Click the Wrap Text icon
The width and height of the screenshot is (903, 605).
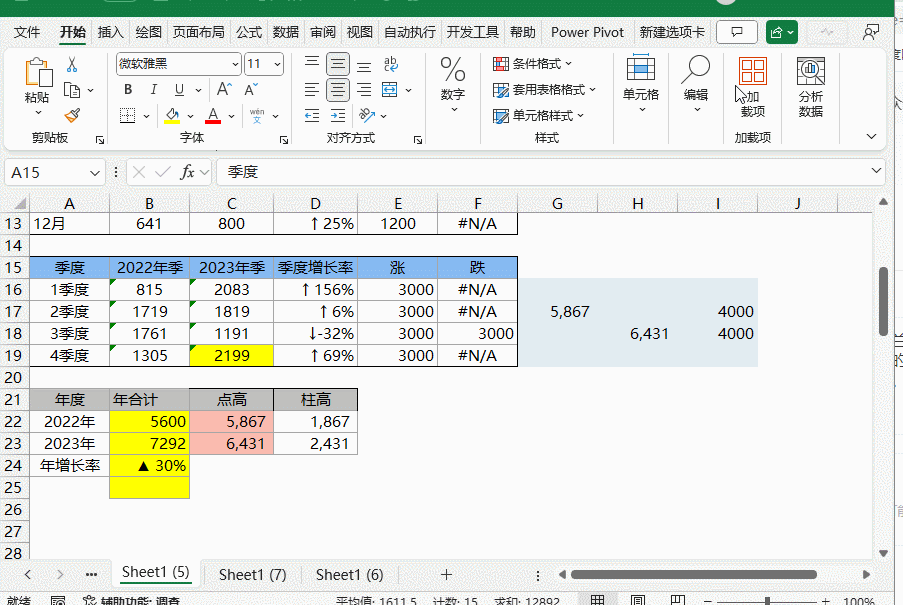(x=391, y=64)
